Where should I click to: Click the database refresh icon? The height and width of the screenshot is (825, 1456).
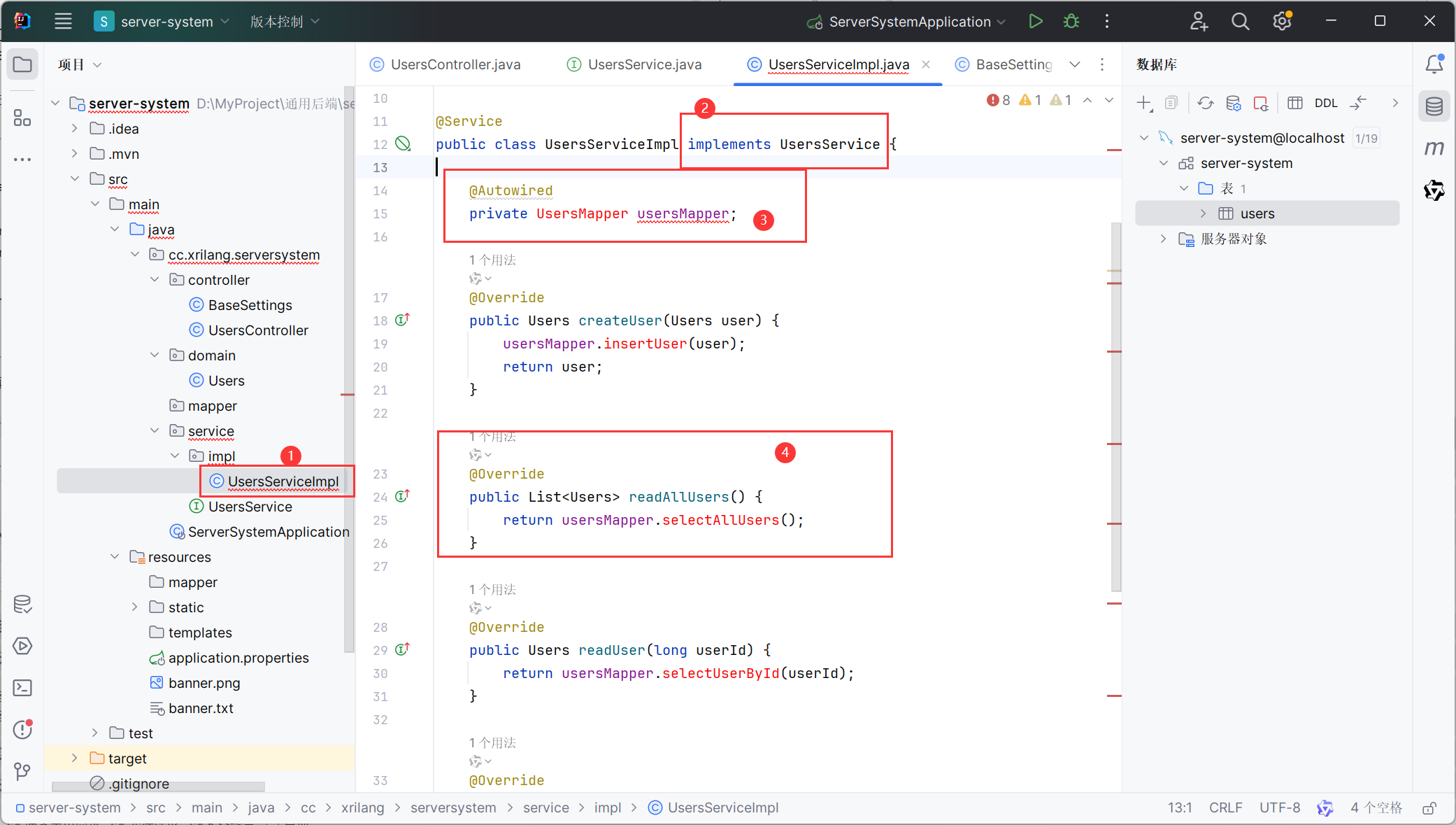pyautogui.click(x=1205, y=104)
